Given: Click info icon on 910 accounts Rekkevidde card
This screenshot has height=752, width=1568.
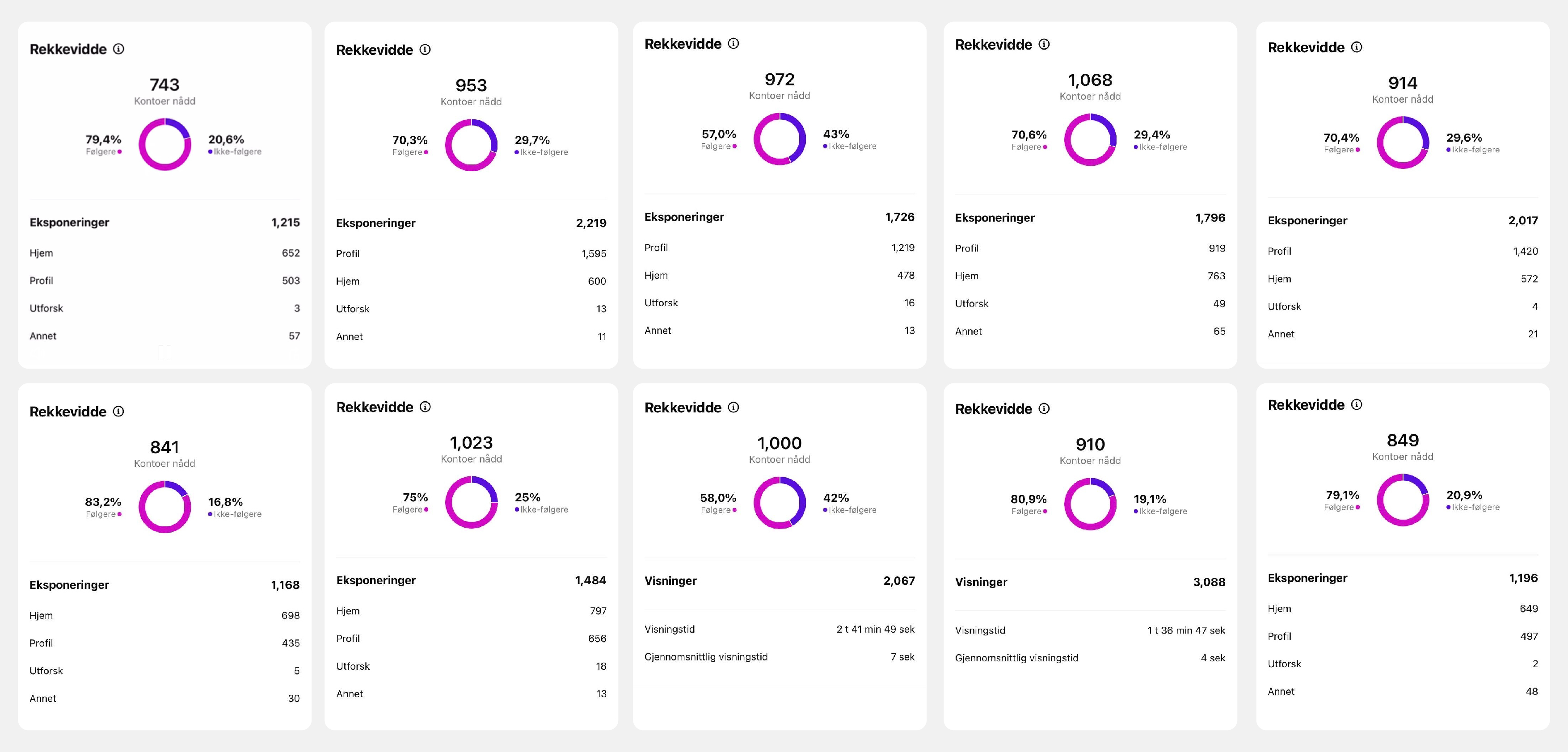Looking at the screenshot, I should pos(1044,408).
